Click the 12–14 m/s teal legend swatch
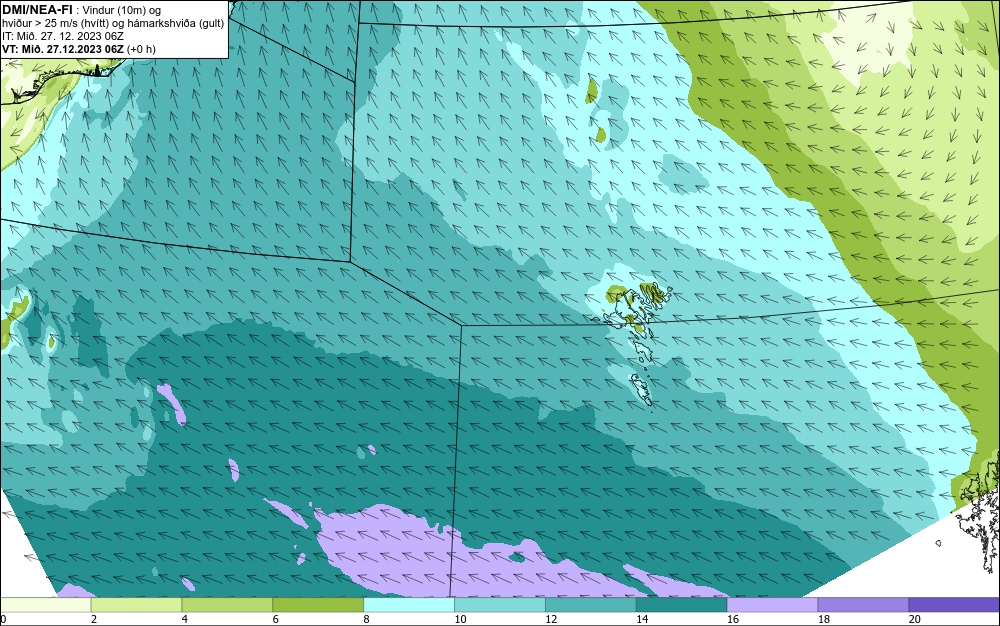Screen dimensions: 1000x626 click(x=591, y=605)
